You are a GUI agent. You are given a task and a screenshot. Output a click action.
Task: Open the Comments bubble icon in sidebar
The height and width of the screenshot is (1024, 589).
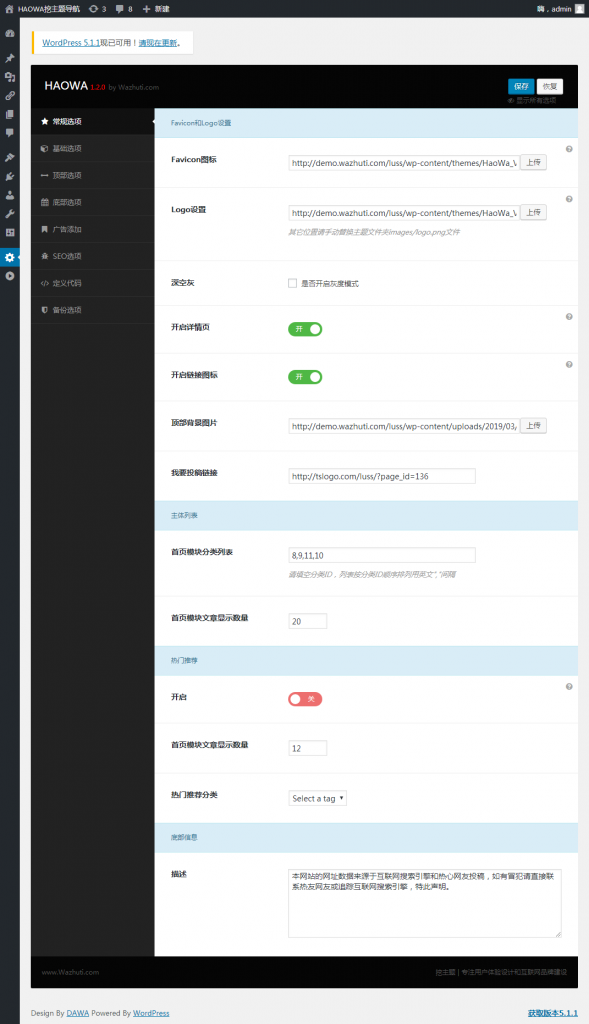(x=10, y=133)
